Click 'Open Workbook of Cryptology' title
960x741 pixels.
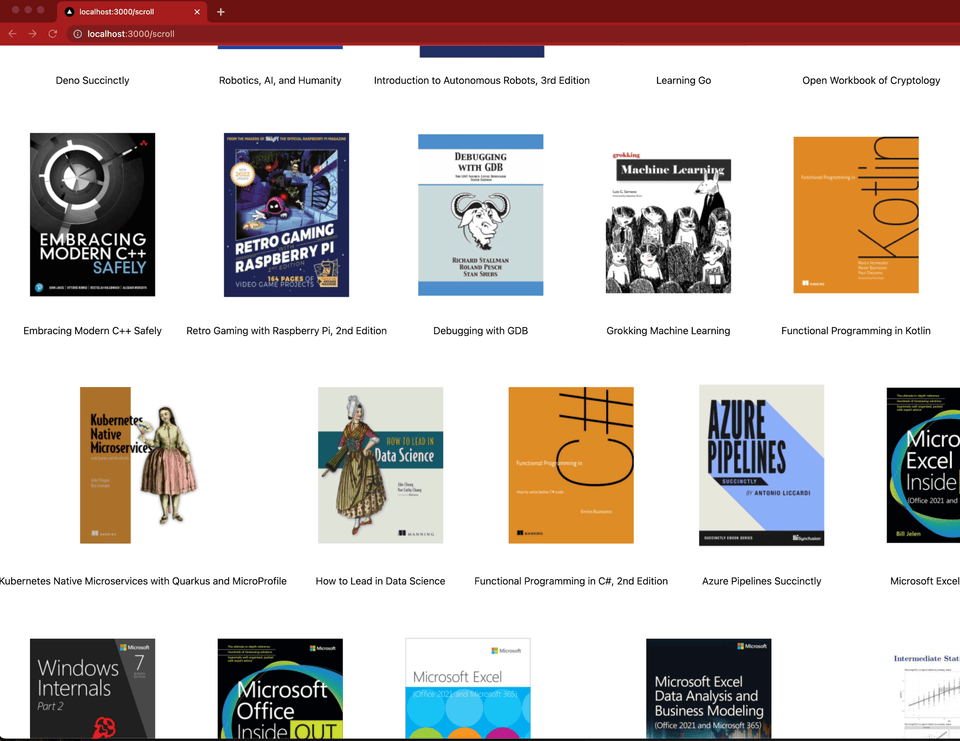(x=871, y=80)
